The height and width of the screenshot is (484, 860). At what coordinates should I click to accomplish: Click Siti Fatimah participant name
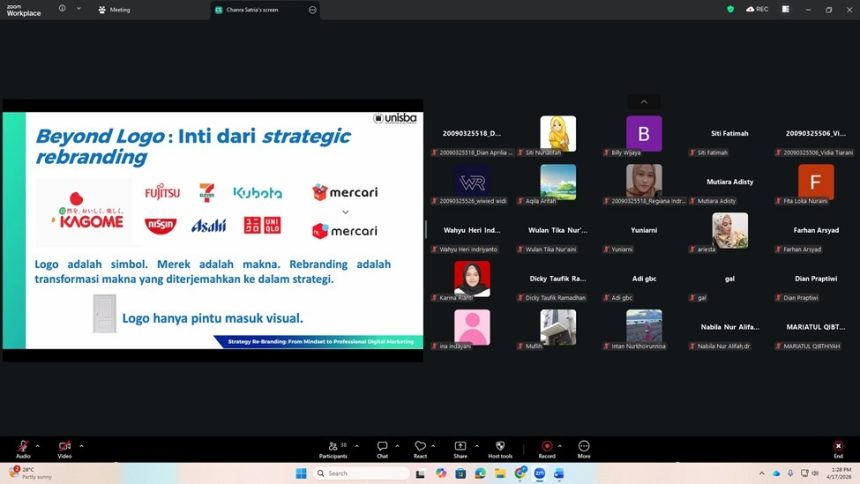729,133
